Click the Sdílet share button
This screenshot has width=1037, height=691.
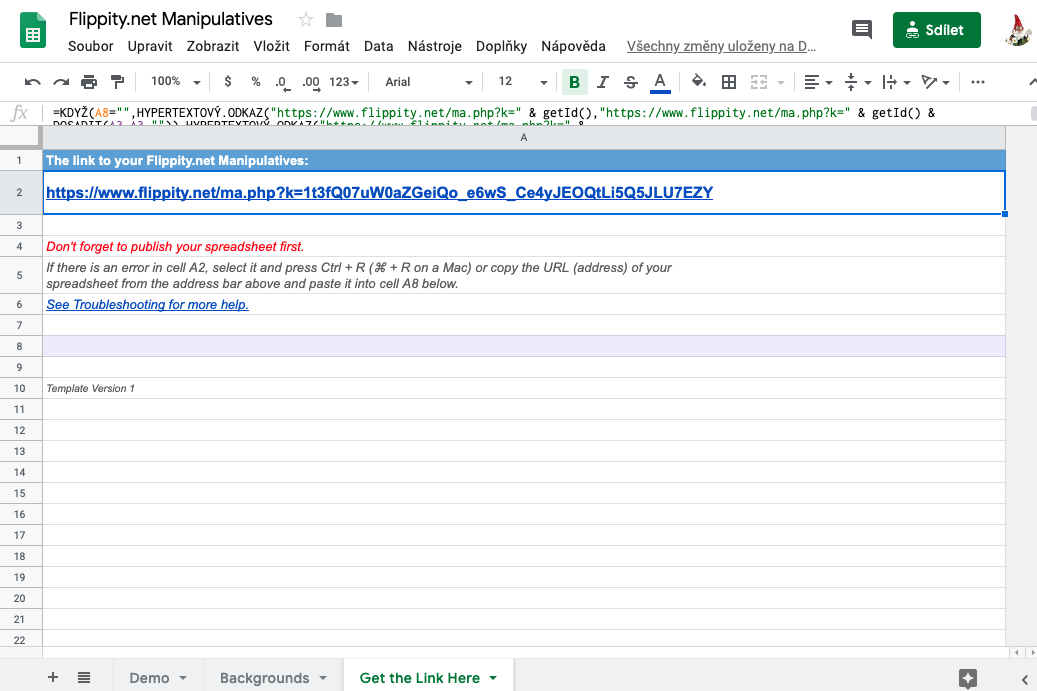(936, 30)
